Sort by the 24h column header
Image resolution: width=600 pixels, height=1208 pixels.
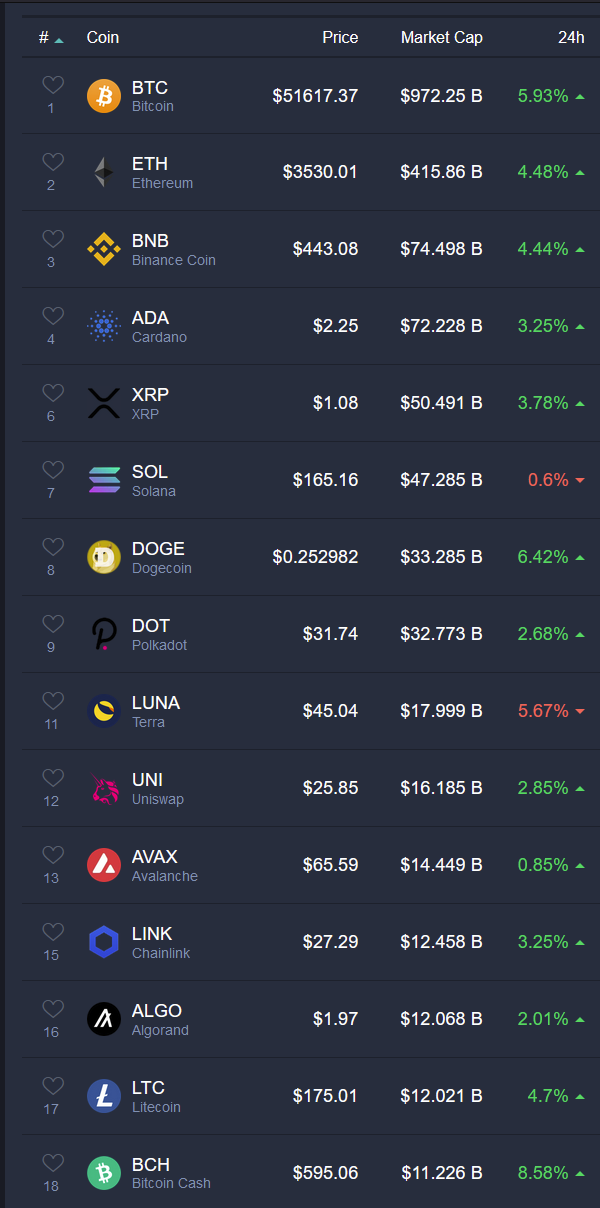[571, 37]
